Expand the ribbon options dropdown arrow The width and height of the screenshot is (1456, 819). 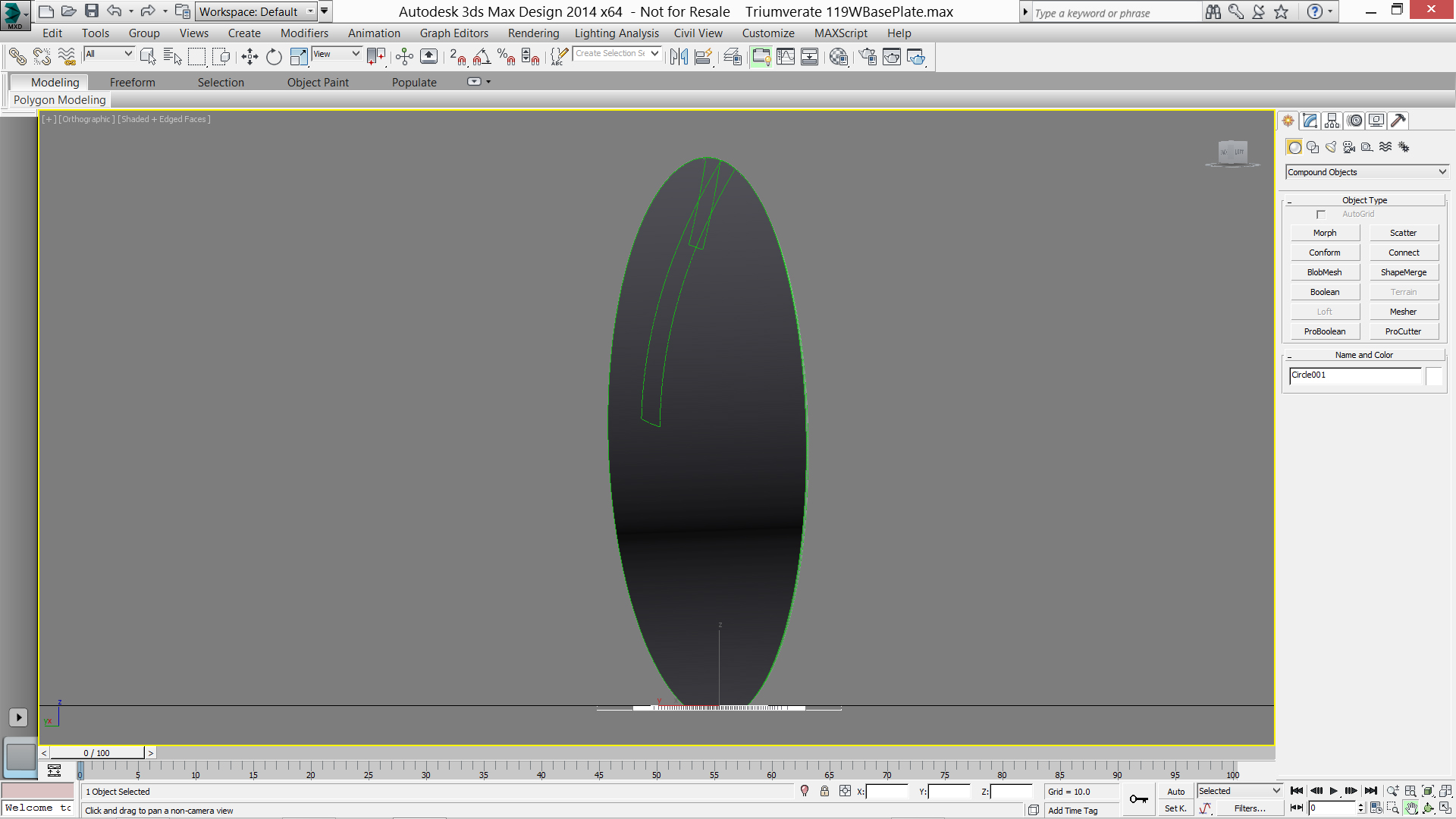point(488,82)
